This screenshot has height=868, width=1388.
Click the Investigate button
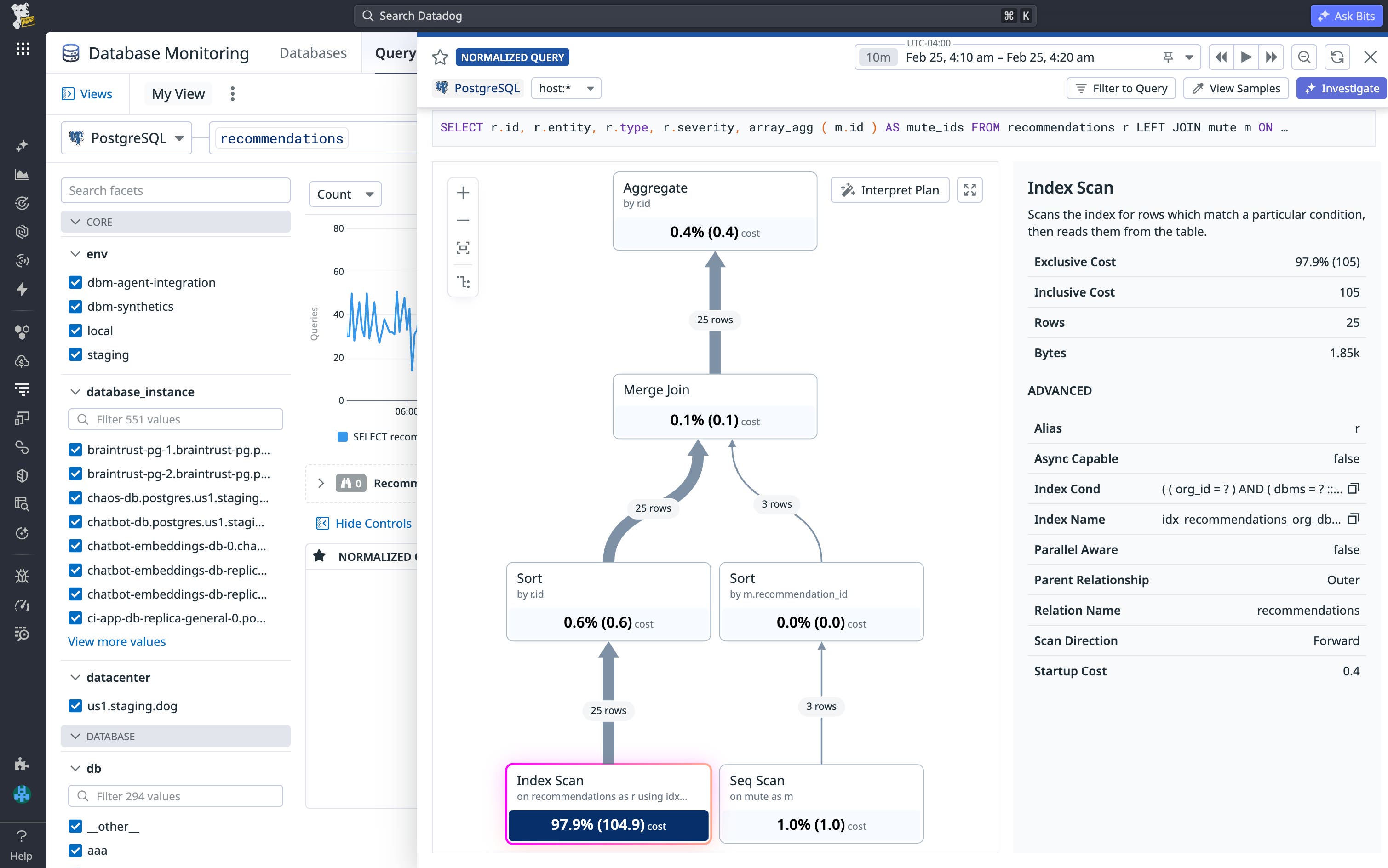click(1342, 88)
